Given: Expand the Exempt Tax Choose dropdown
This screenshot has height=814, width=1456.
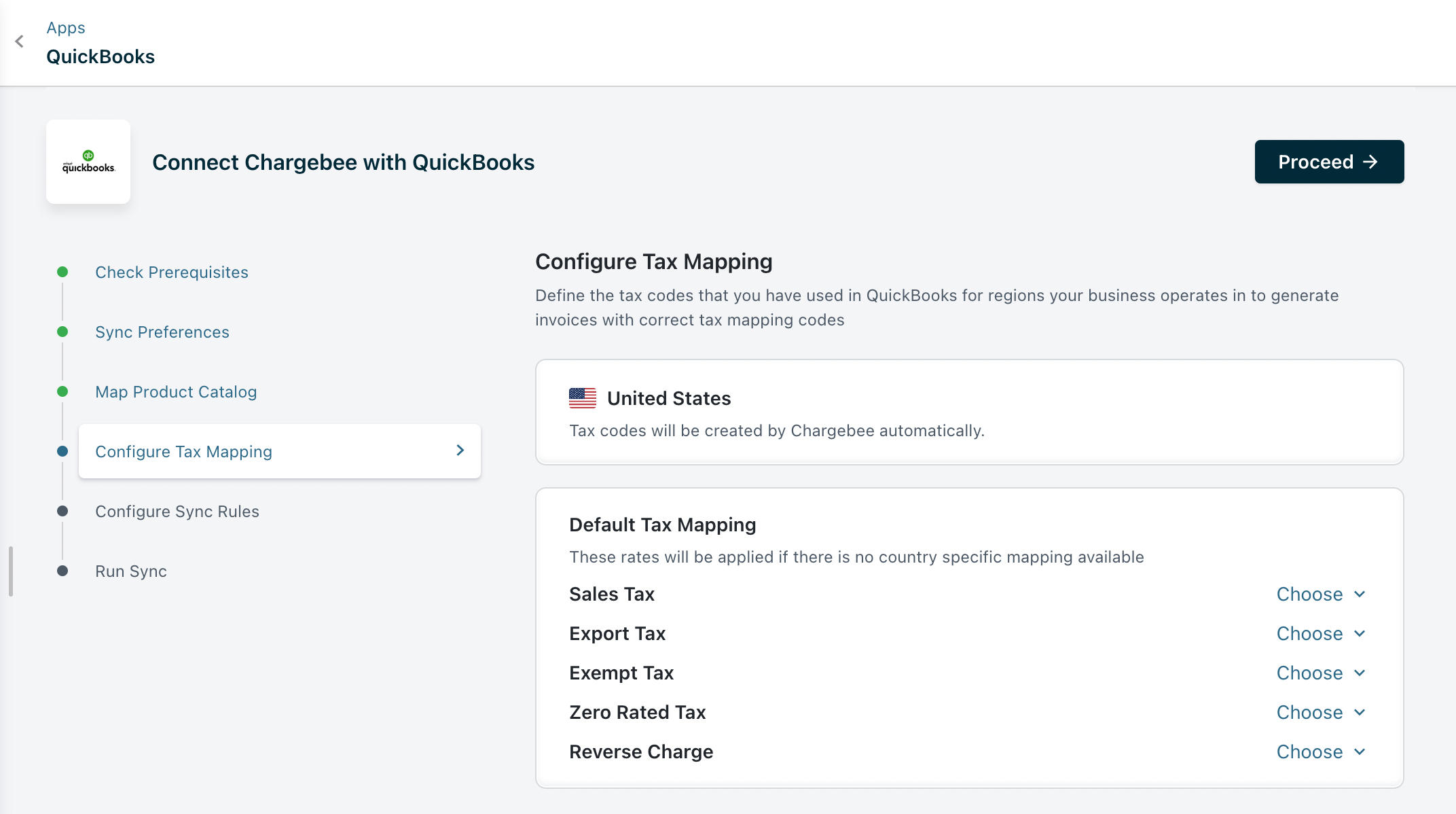Looking at the screenshot, I should pyautogui.click(x=1320, y=673).
